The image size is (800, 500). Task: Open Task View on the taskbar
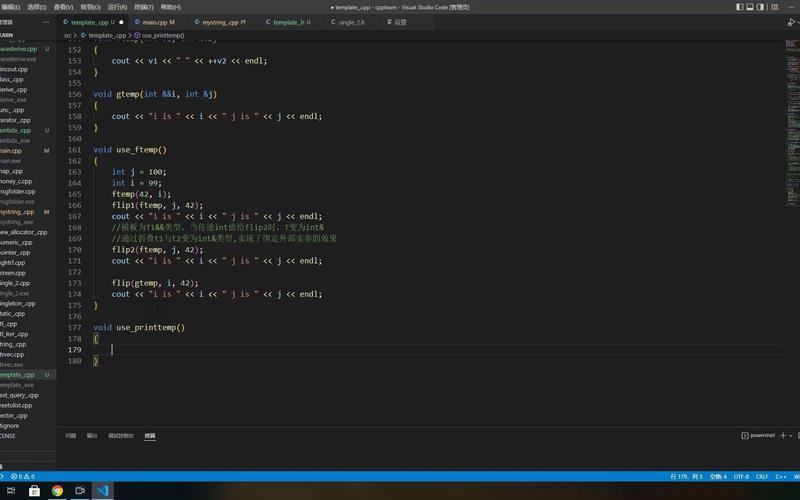point(11,491)
